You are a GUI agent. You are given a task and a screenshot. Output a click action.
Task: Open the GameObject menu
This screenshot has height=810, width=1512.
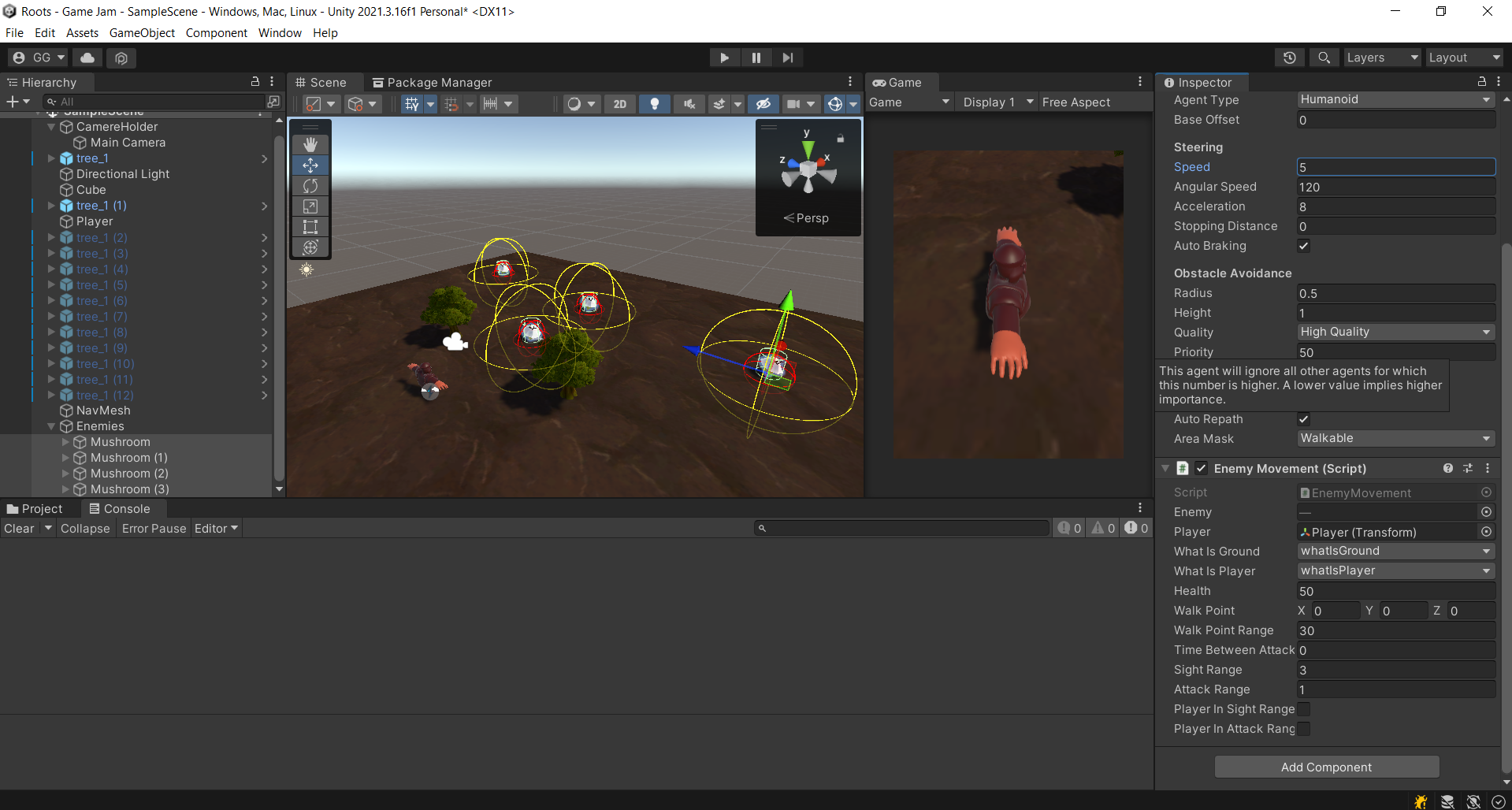(x=142, y=33)
